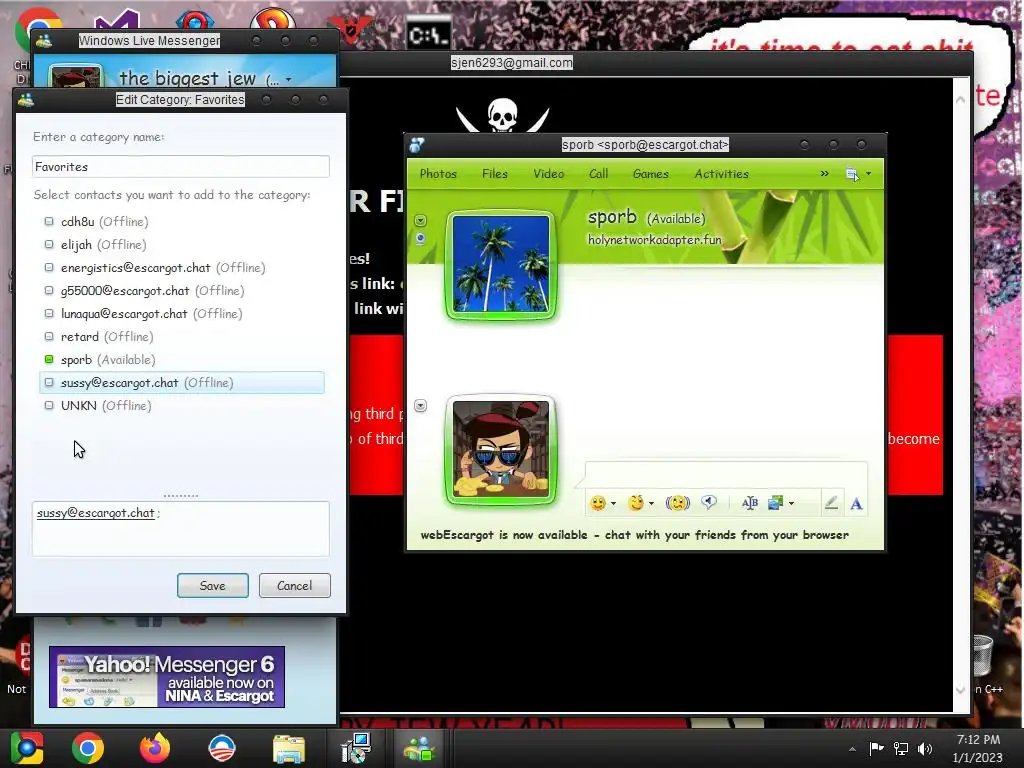Viewport: 1024px width, 768px height.
Task: Deselect the sussy@escargot.chat contact row
Action: tap(182, 383)
